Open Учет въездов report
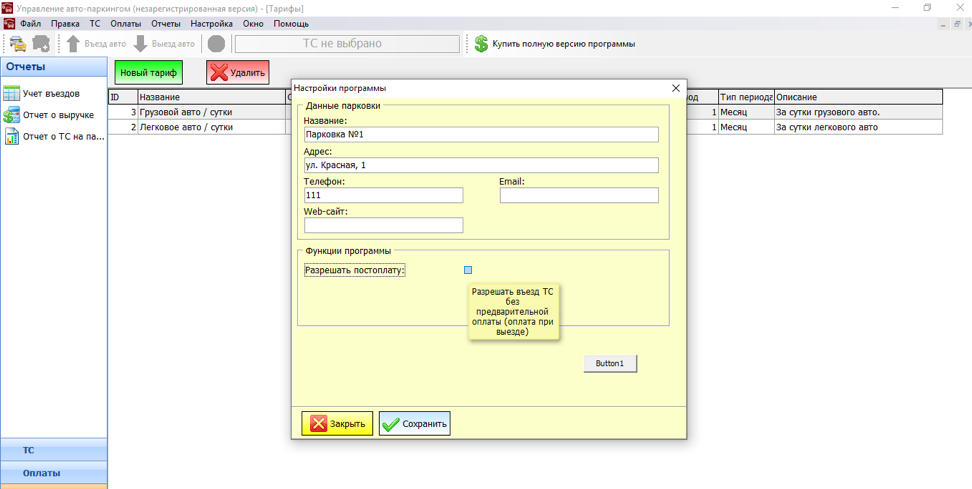This screenshot has width=972, height=489. coord(51,94)
